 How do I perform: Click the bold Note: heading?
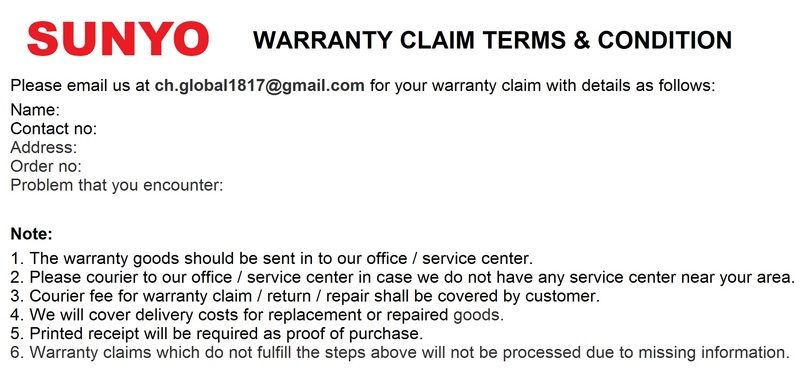[32, 234]
